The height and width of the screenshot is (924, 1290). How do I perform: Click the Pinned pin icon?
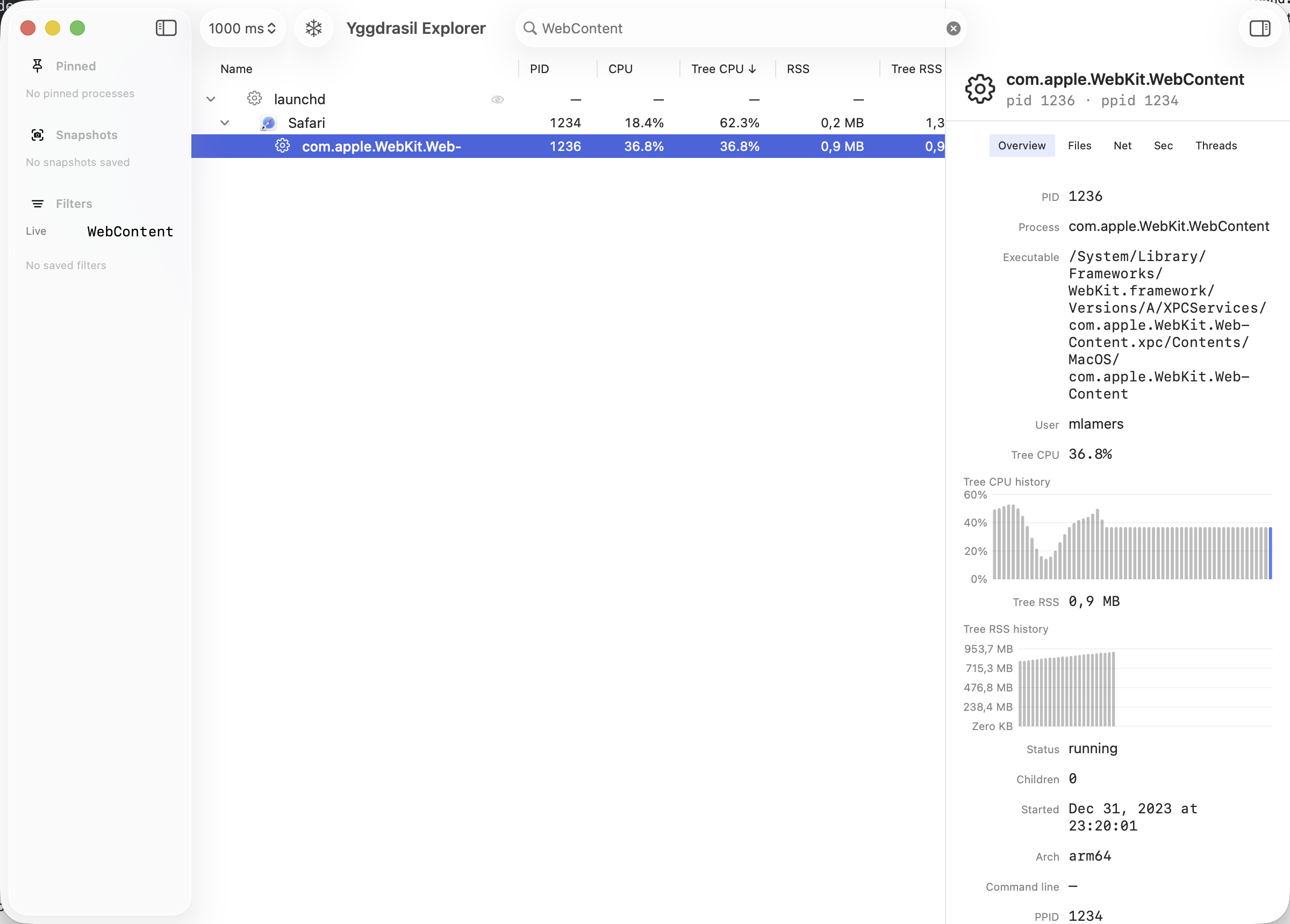coord(38,66)
